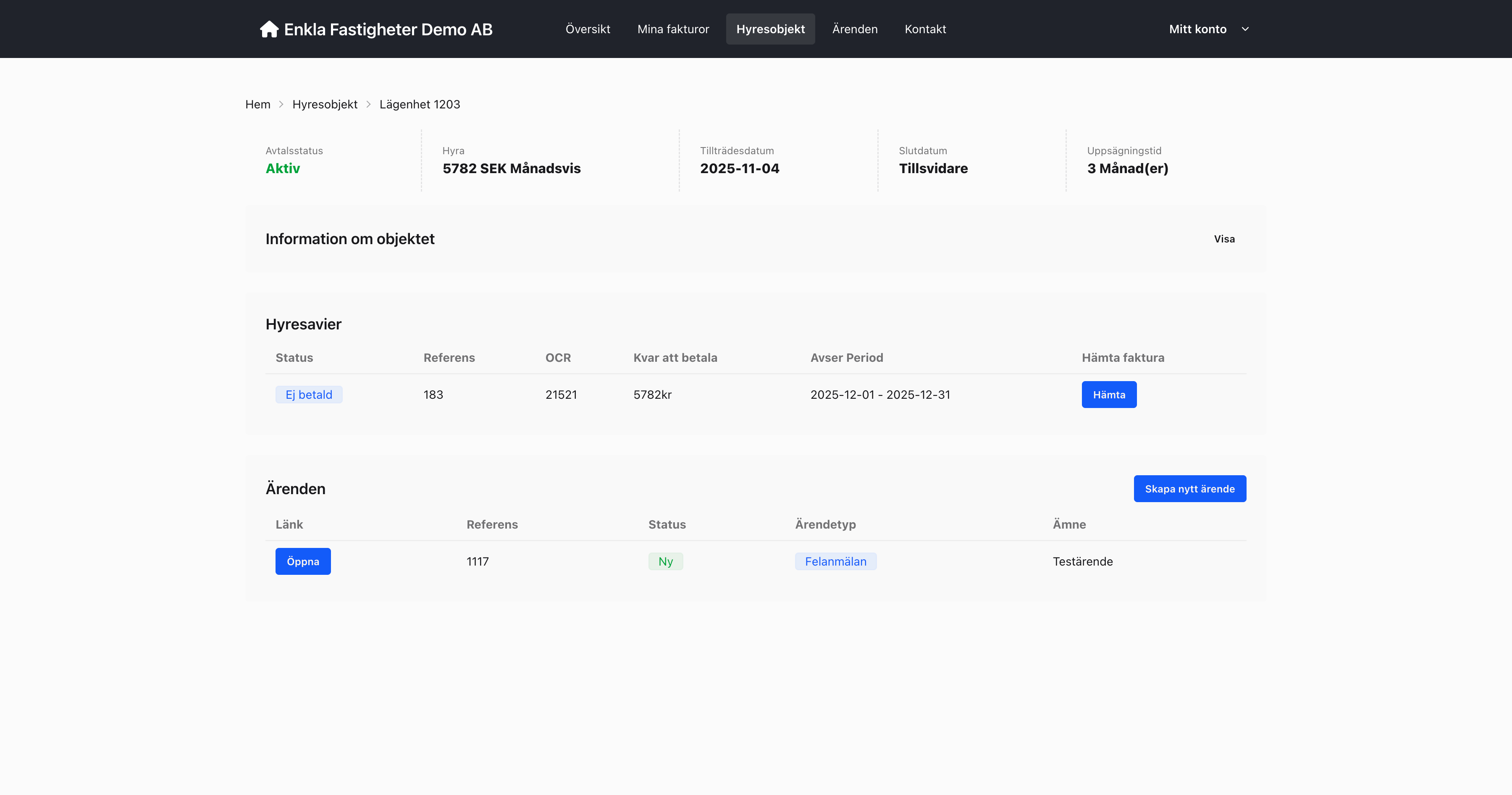Click the Felanmälan type badge

tap(835, 561)
